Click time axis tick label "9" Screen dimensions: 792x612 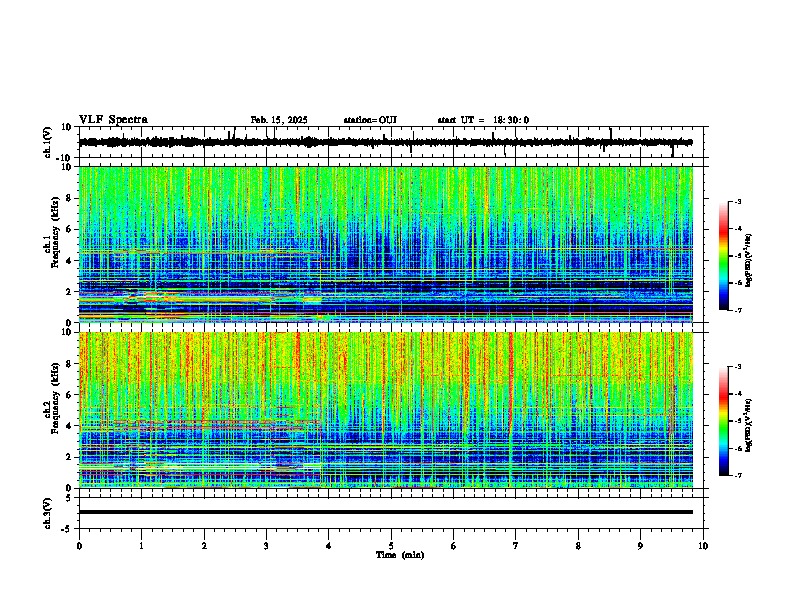[640, 546]
